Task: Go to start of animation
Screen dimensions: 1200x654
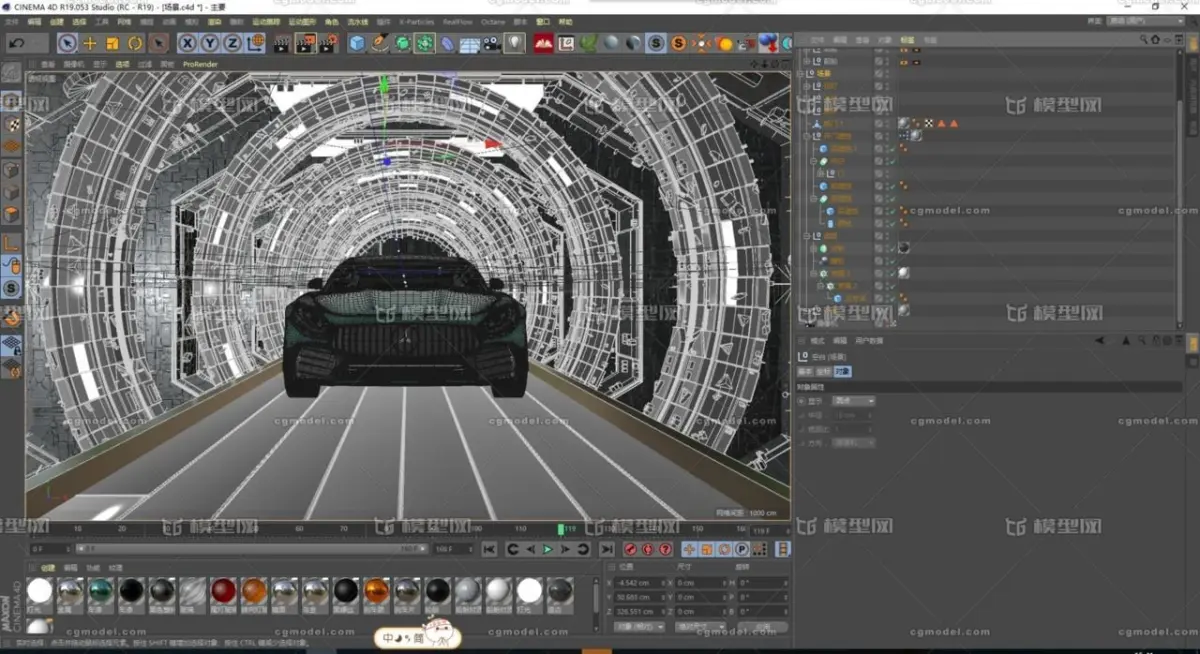Action: 489,549
